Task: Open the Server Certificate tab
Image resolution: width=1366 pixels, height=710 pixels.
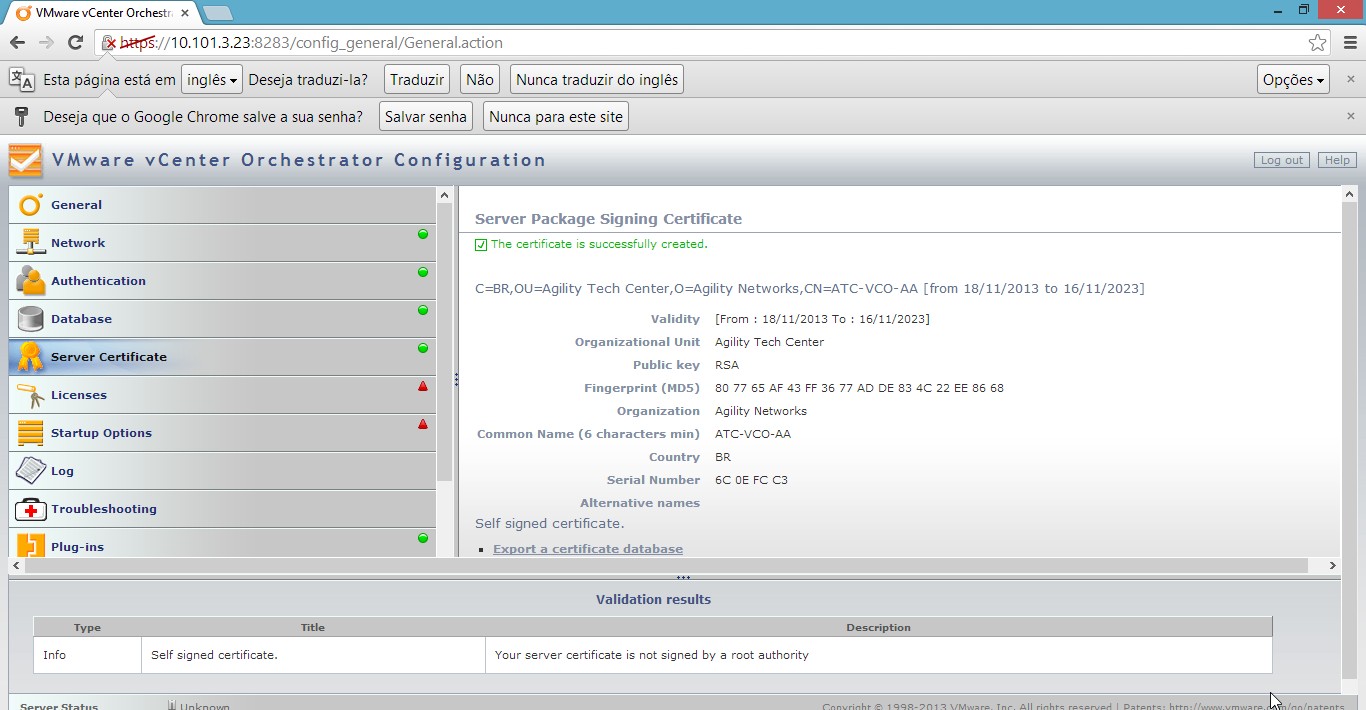Action: [108, 357]
